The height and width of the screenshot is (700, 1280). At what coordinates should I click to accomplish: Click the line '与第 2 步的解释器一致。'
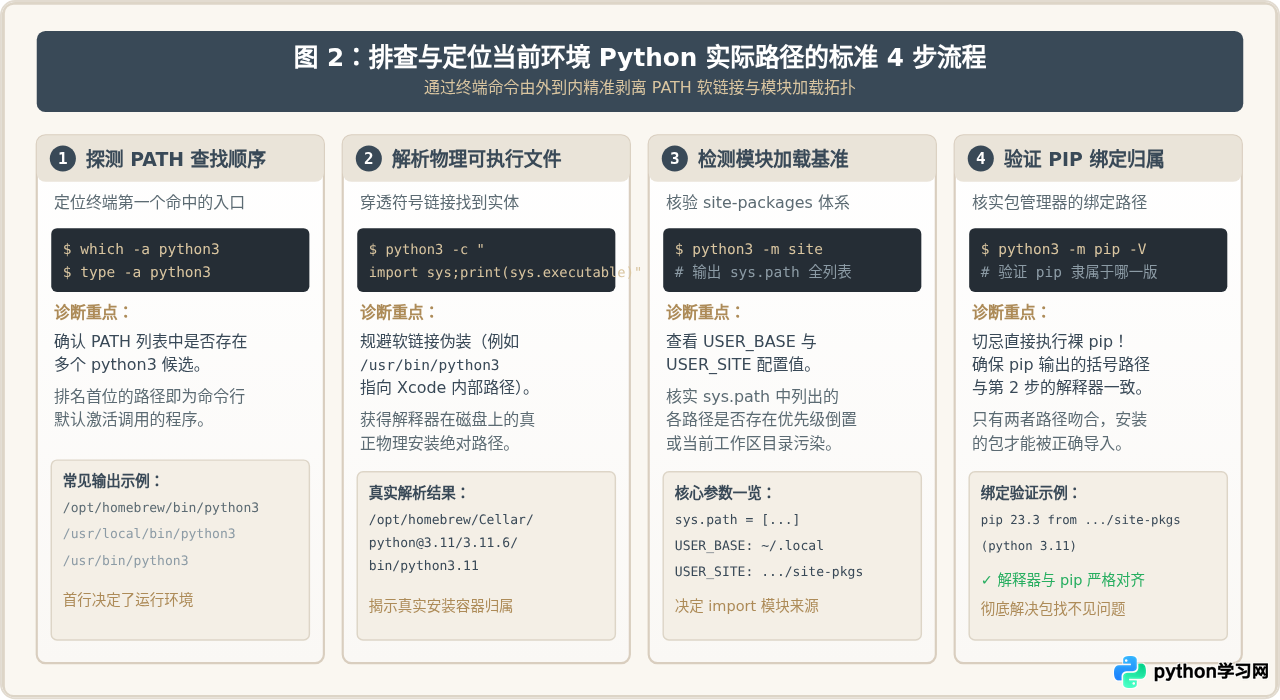coord(1058,387)
